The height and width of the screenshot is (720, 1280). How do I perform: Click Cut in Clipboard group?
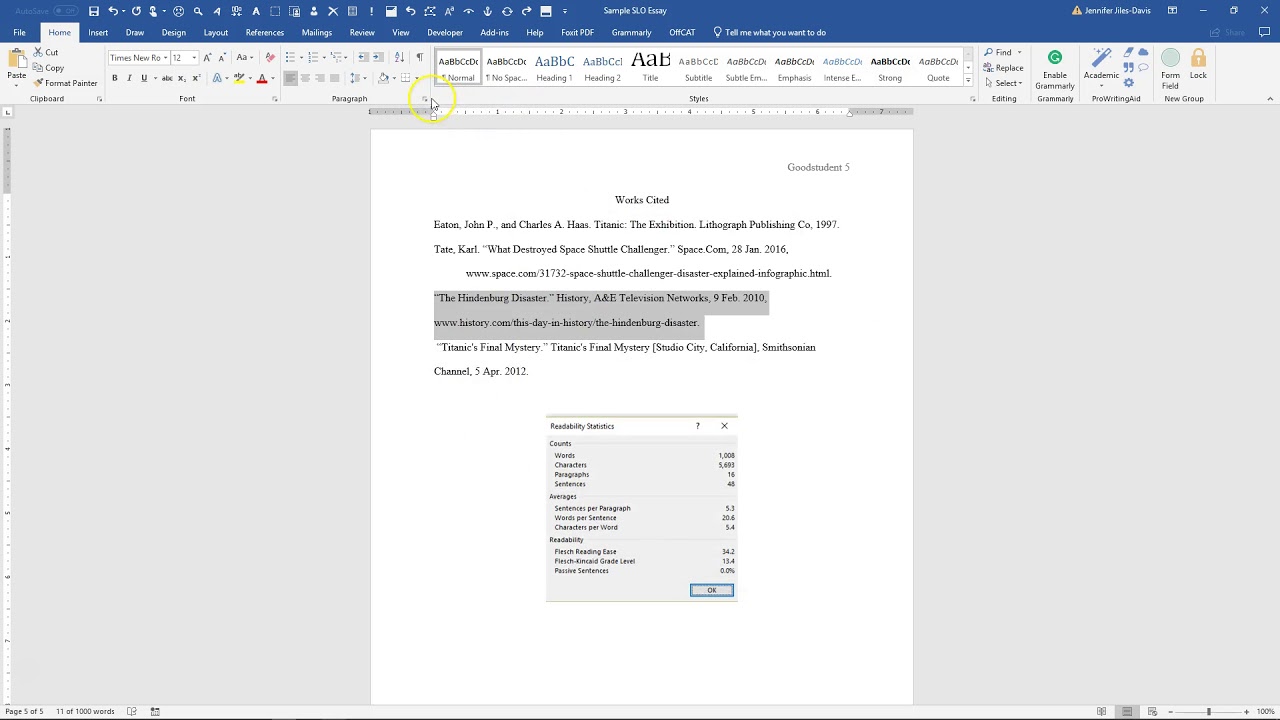pos(46,52)
